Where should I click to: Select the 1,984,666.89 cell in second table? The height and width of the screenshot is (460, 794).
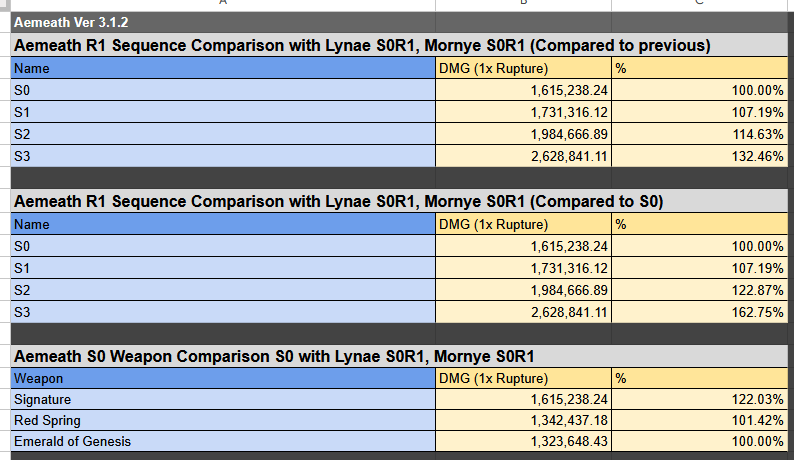tap(523, 290)
